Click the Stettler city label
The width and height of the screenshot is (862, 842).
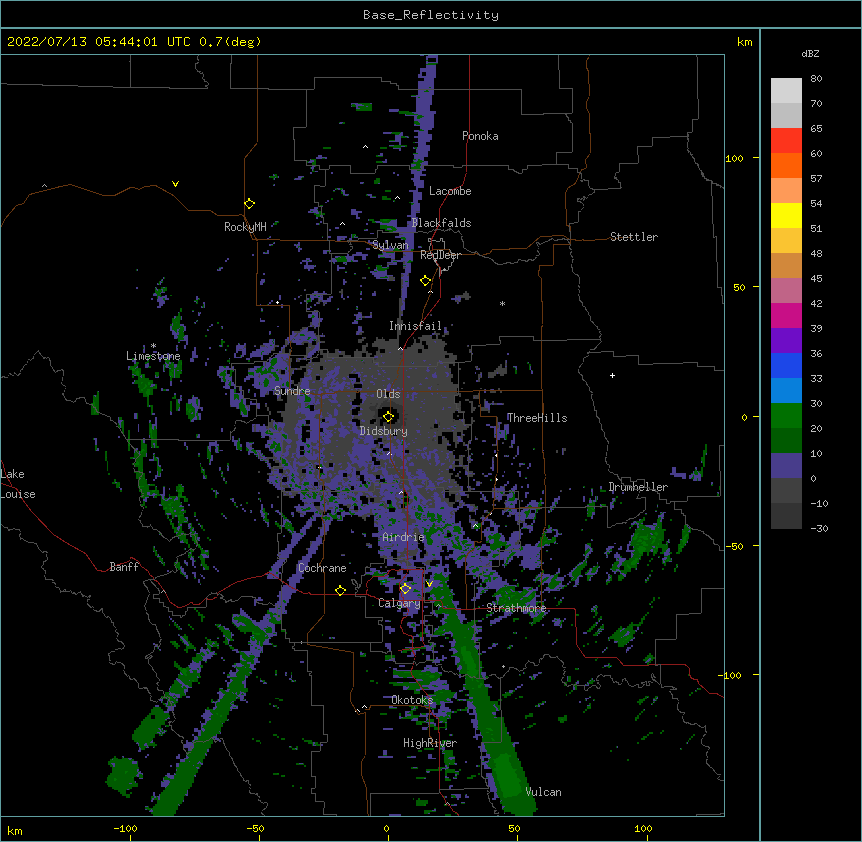click(634, 237)
